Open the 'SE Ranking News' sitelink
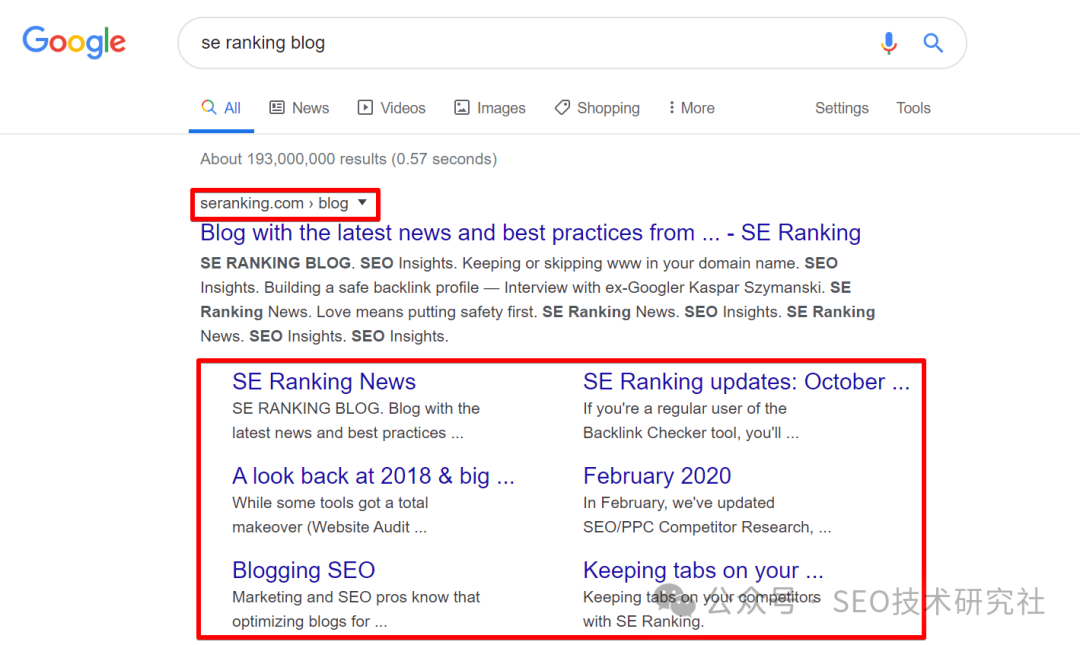This screenshot has width=1080, height=645. coord(324,382)
